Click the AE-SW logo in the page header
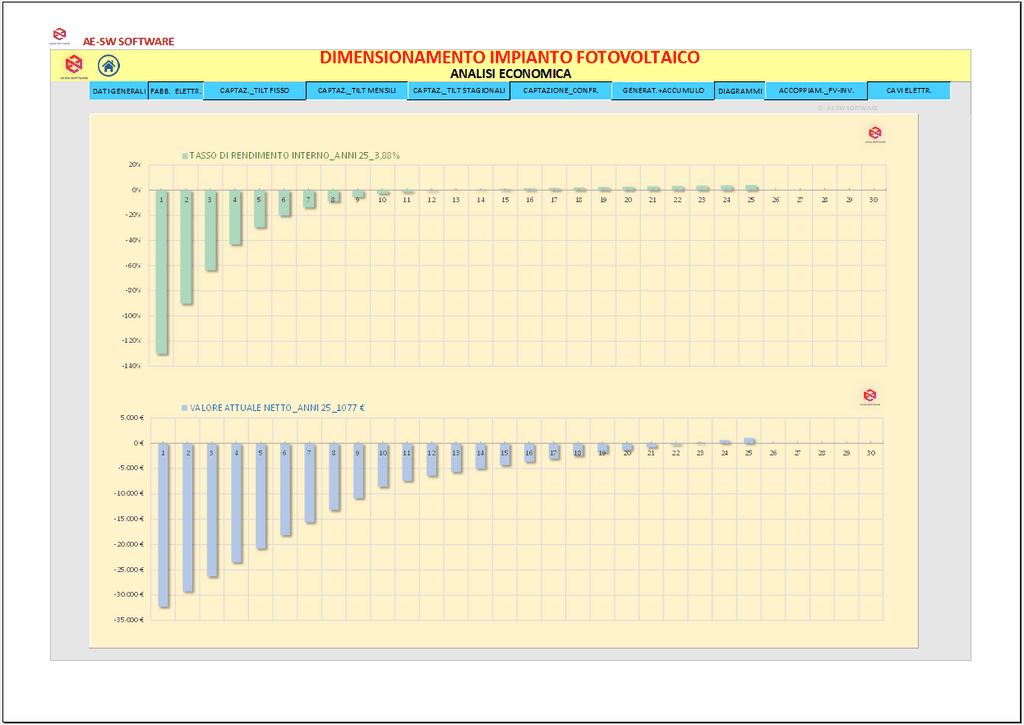The height and width of the screenshot is (725, 1024). click(x=59, y=36)
